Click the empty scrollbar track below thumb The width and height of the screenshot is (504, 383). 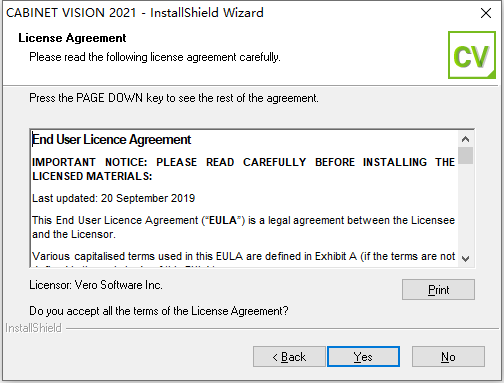(466, 207)
